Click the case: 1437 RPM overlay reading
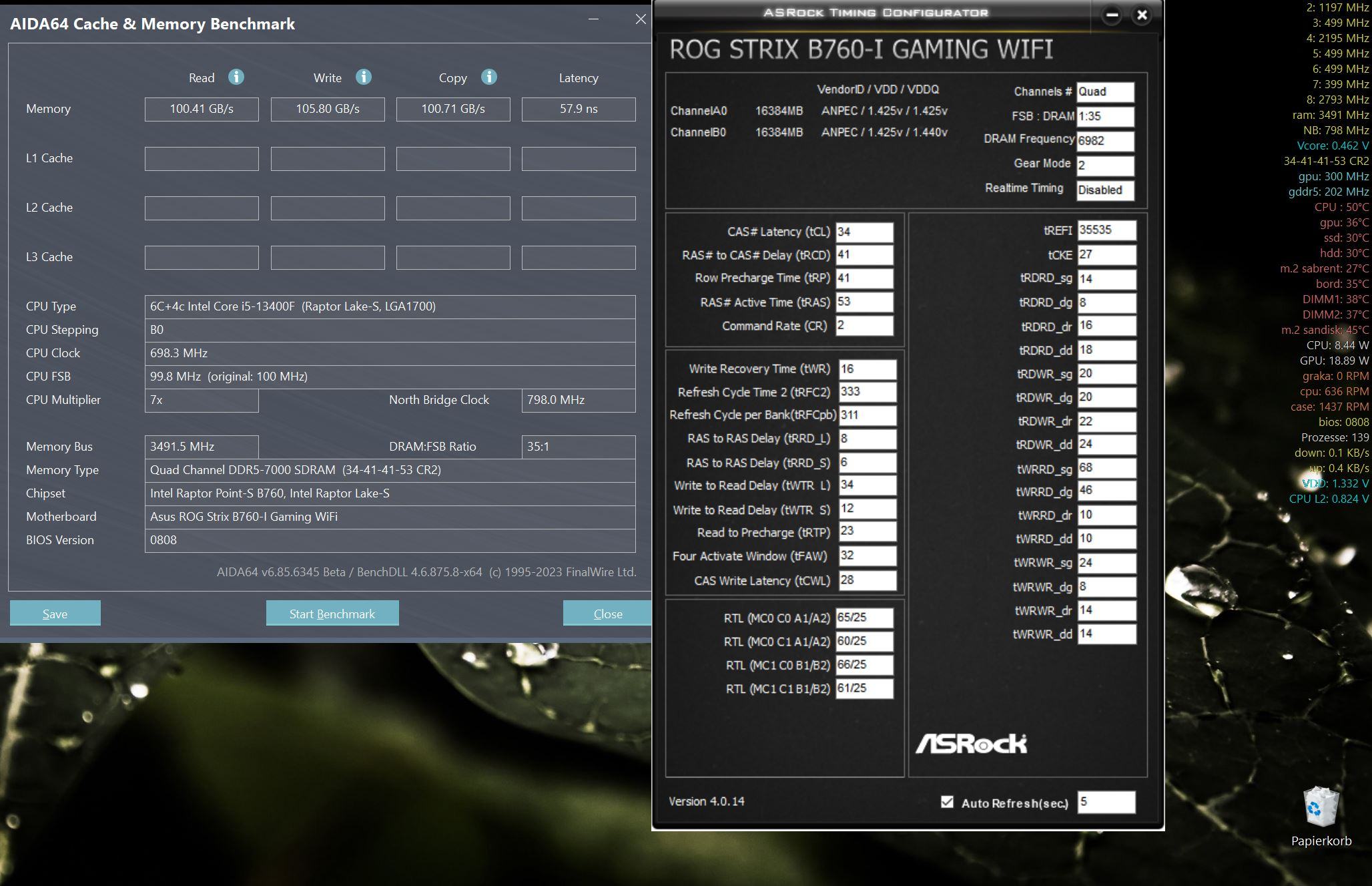The image size is (1372, 886). tap(1329, 407)
